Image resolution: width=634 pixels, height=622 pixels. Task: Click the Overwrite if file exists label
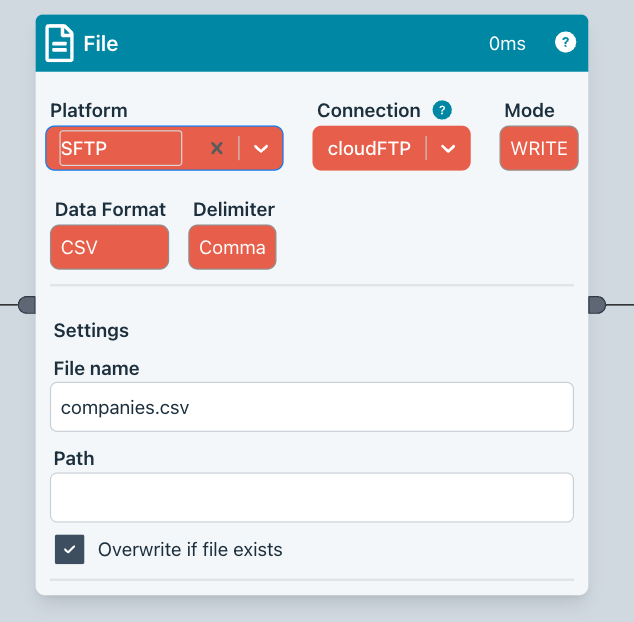click(190, 549)
